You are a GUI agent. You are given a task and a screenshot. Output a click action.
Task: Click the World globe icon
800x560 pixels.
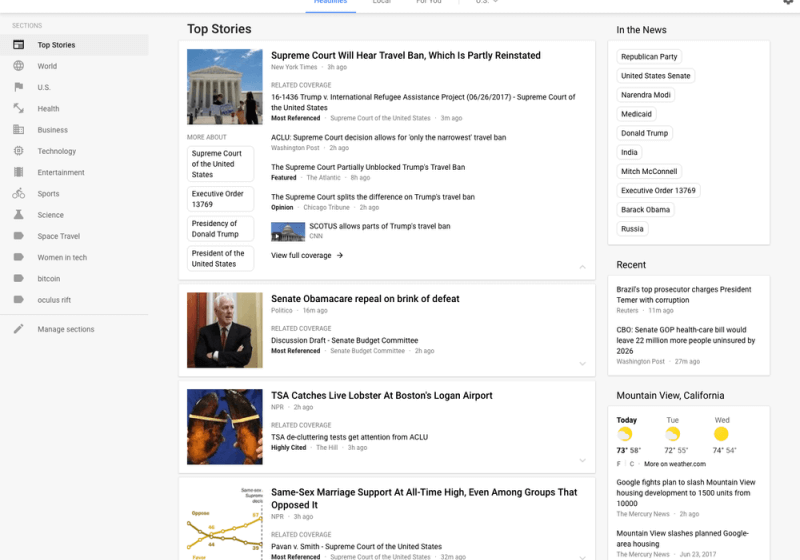tap(18, 66)
